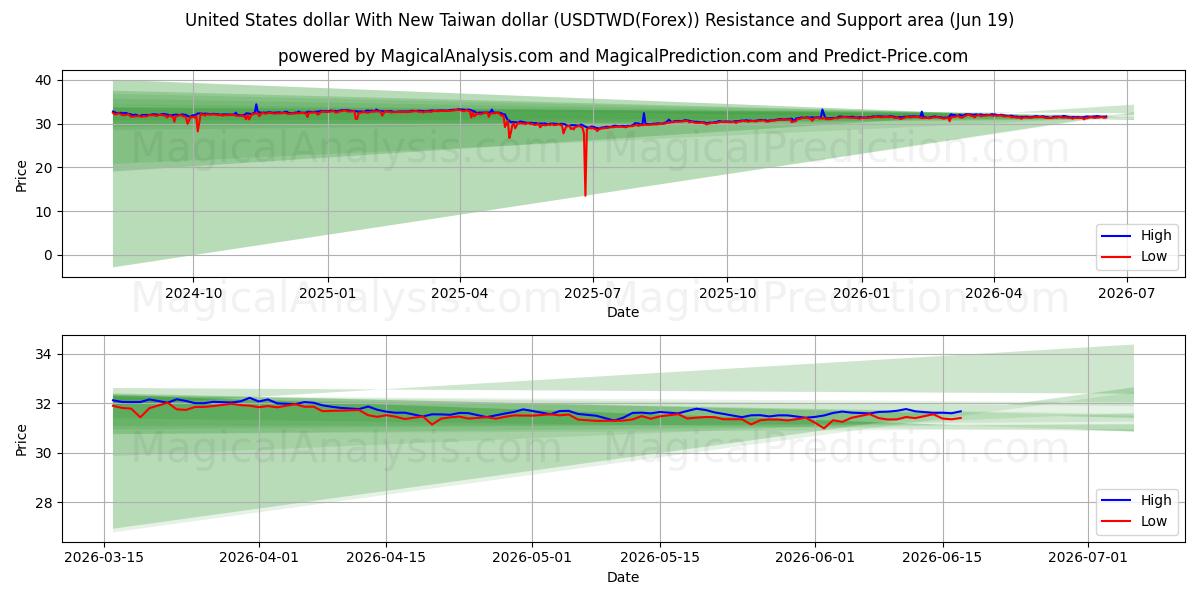Click the 2026-05-01 tick label
This screenshot has height=600, width=1200.
point(532,558)
